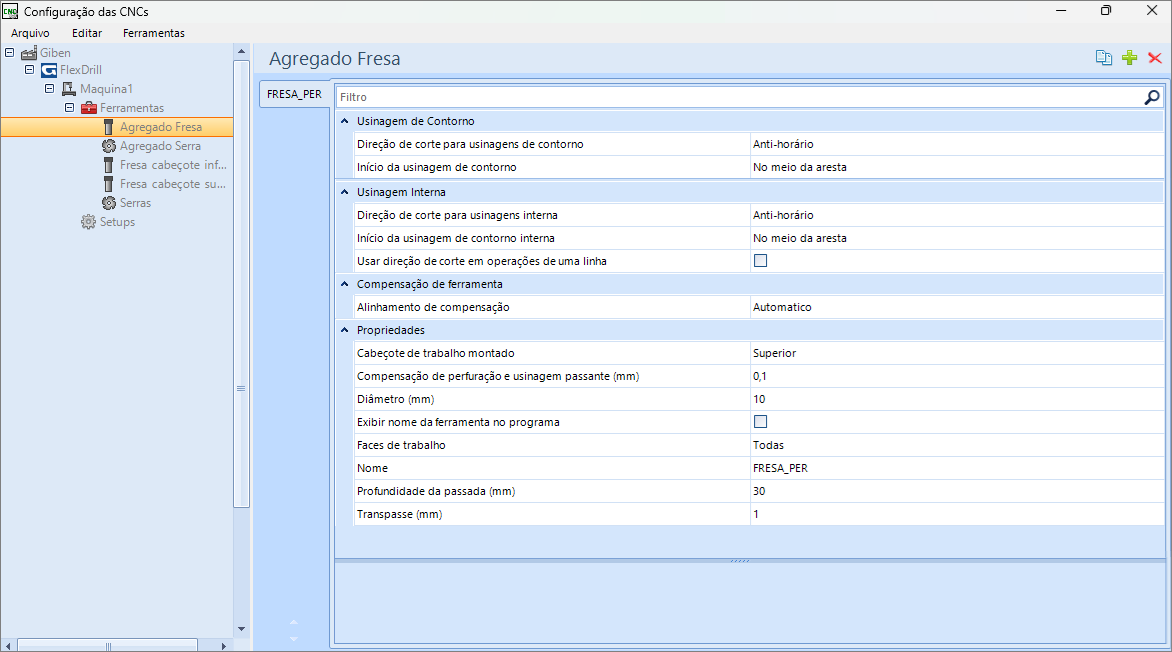Viewport: 1172px width, 652px height.
Task: Click the green plus add icon
Action: pos(1129,58)
